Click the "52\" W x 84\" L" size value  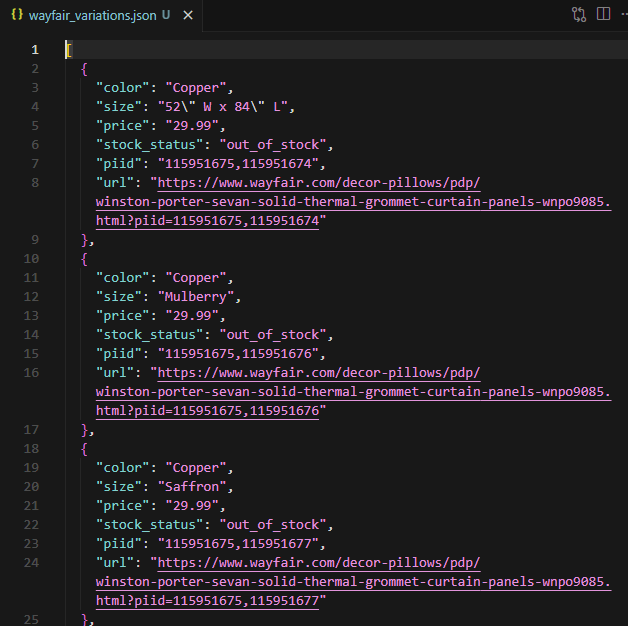pyautogui.click(x=223, y=107)
